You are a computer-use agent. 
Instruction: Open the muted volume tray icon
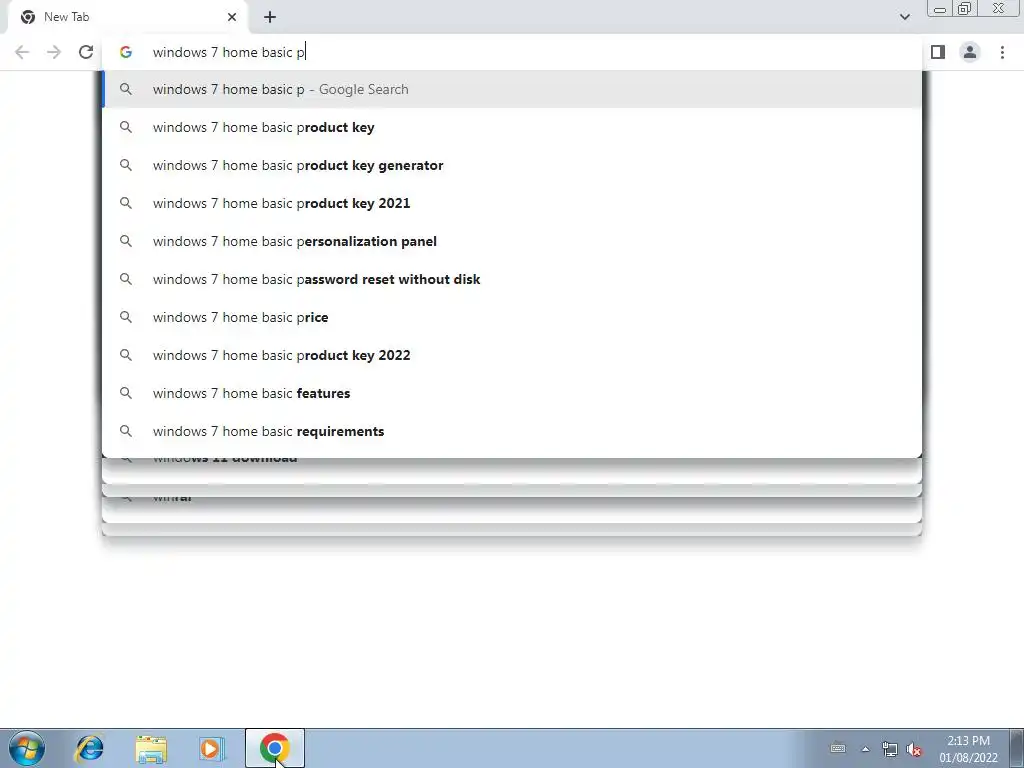[x=914, y=749]
